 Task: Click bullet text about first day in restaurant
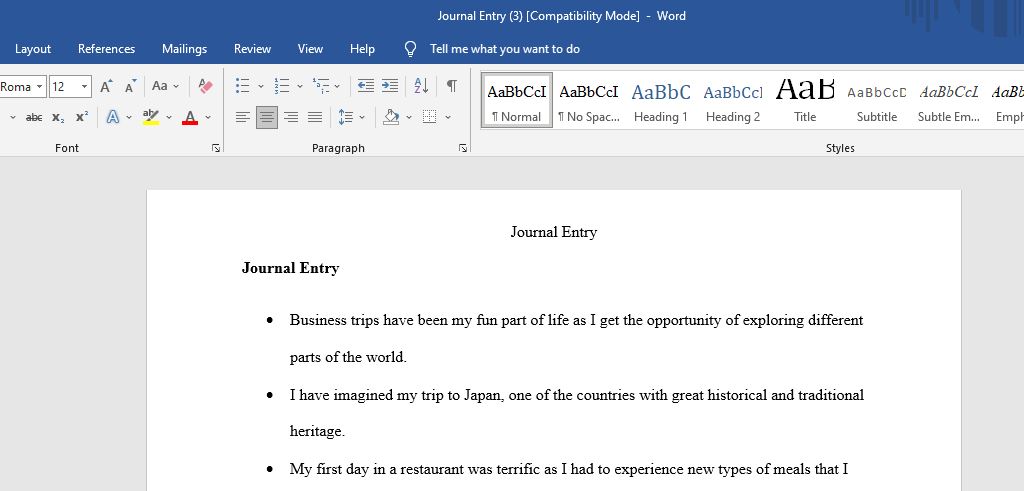[x=569, y=469]
